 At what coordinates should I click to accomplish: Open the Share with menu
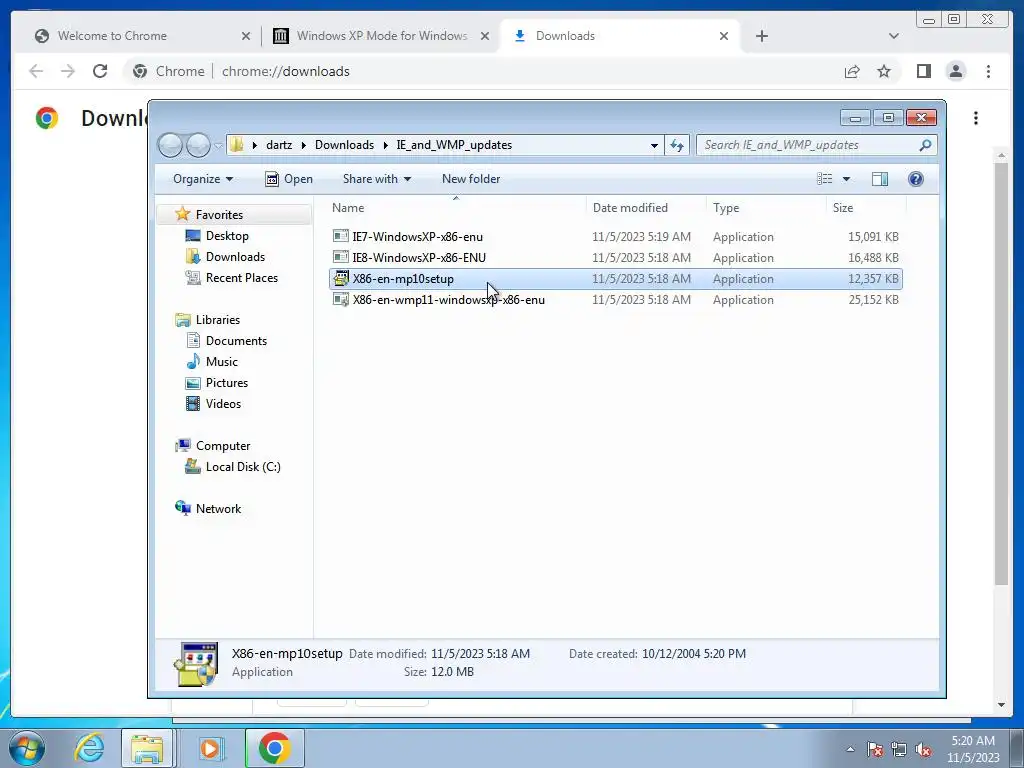tap(377, 179)
